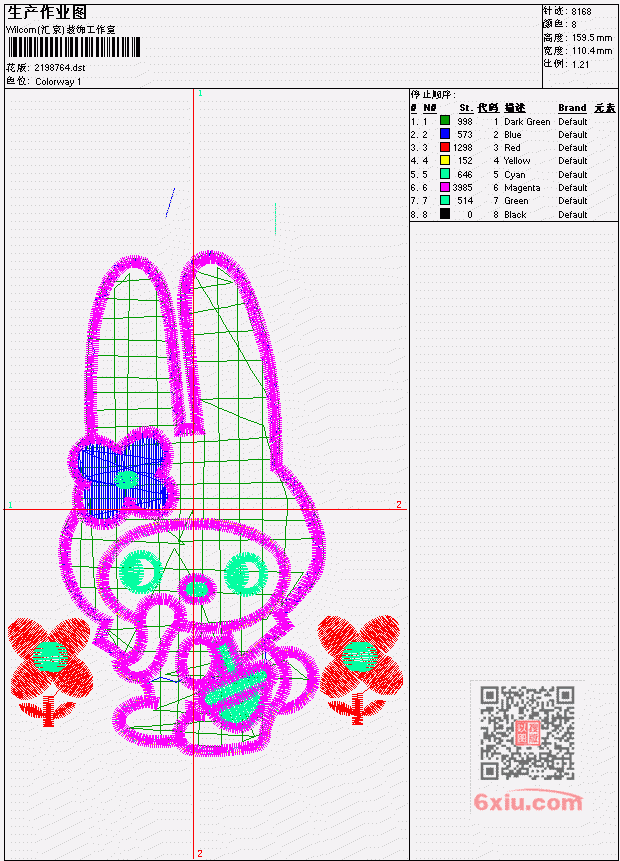The image size is (620, 861).
Task: Click the 'Red' description text
Action: coord(512,148)
